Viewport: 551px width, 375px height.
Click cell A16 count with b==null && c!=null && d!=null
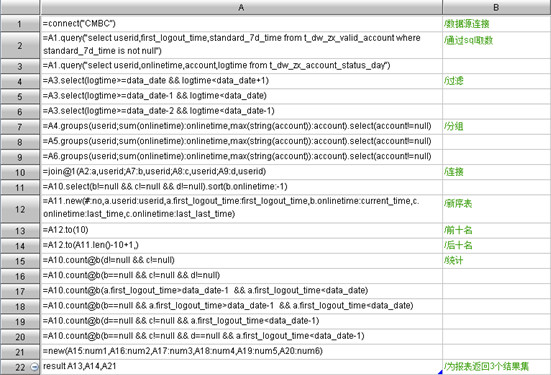point(241,275)
